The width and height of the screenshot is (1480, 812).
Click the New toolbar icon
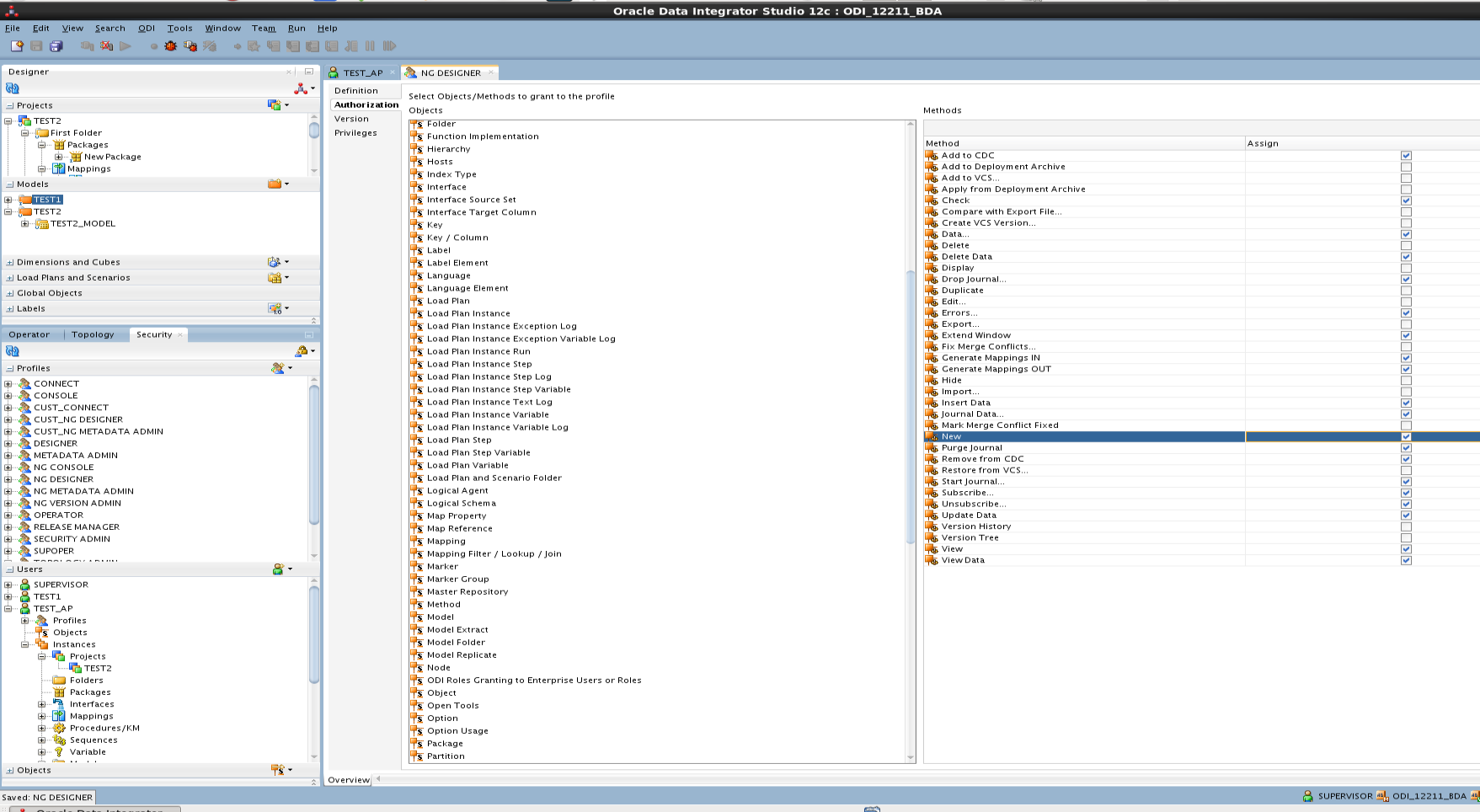point(17,46)
